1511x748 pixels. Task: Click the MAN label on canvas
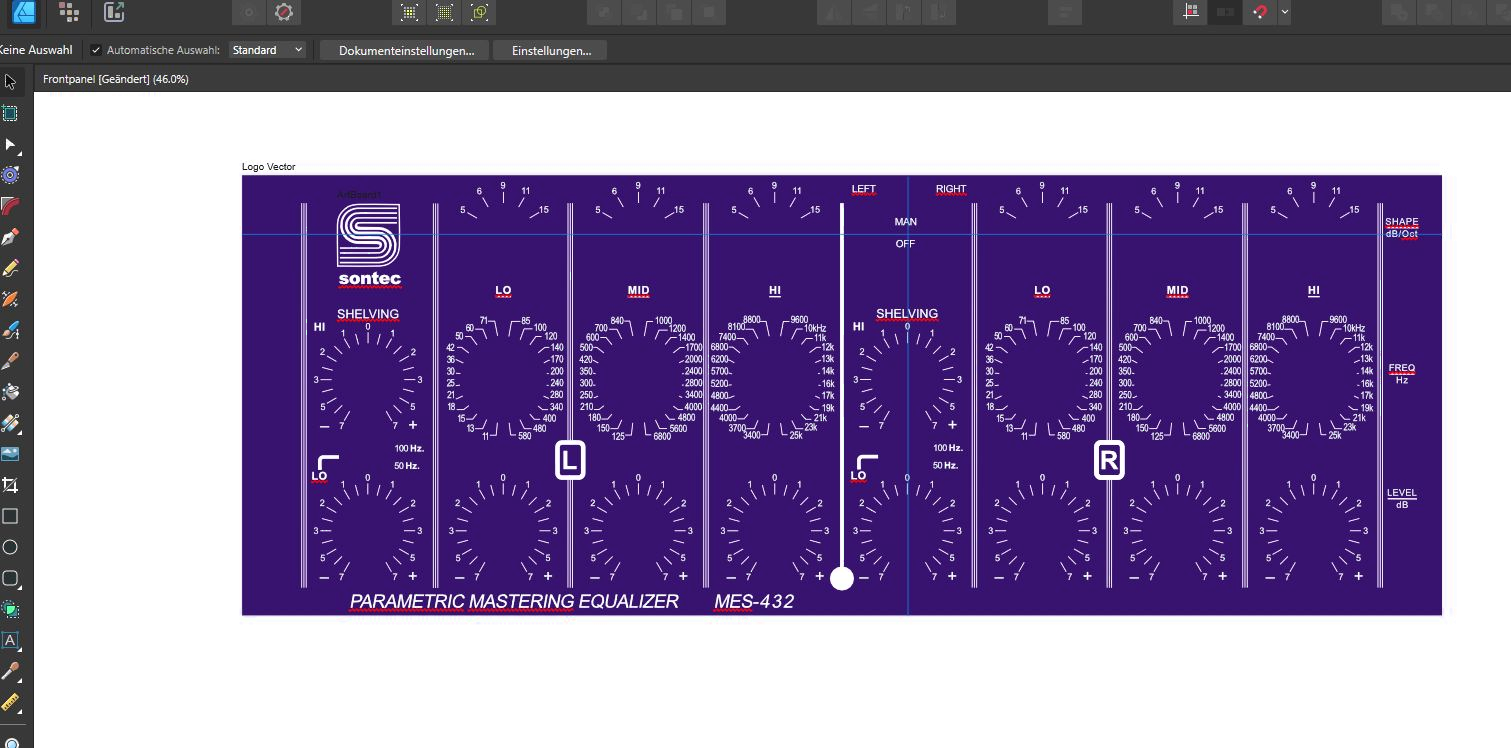tap(905, 222)
